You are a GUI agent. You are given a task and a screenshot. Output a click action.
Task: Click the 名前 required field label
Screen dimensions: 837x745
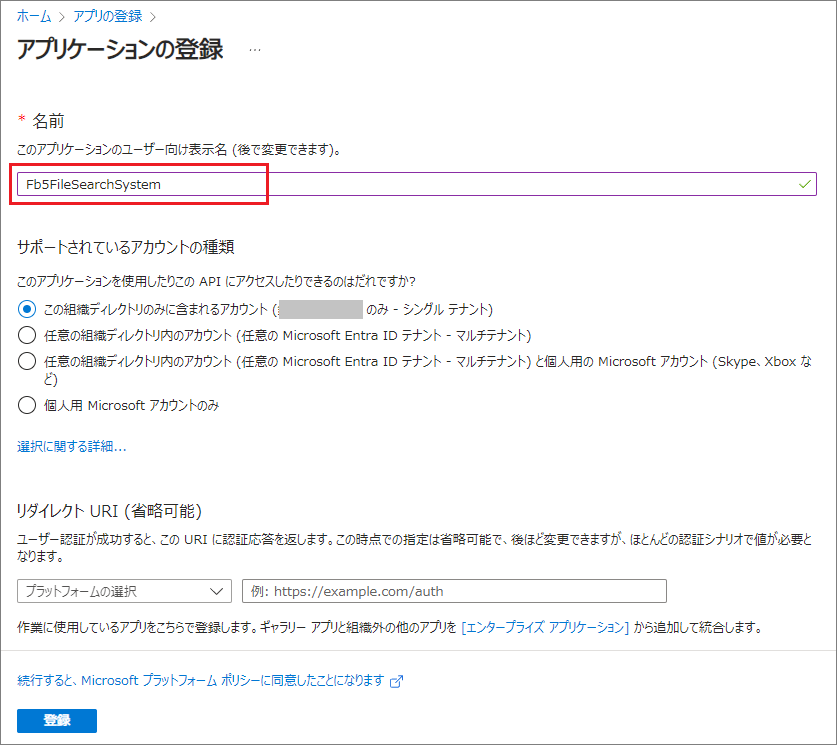click(x=48, y=121)
